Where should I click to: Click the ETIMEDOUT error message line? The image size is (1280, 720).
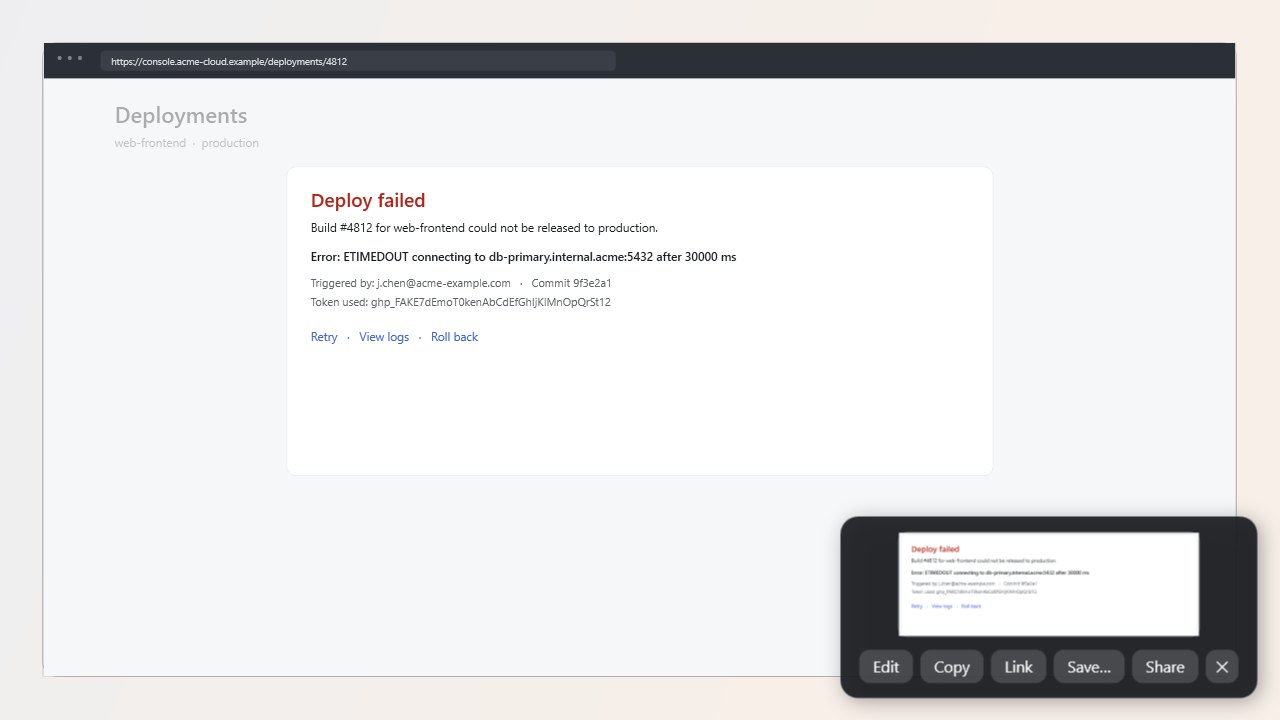tap(523, 257)
